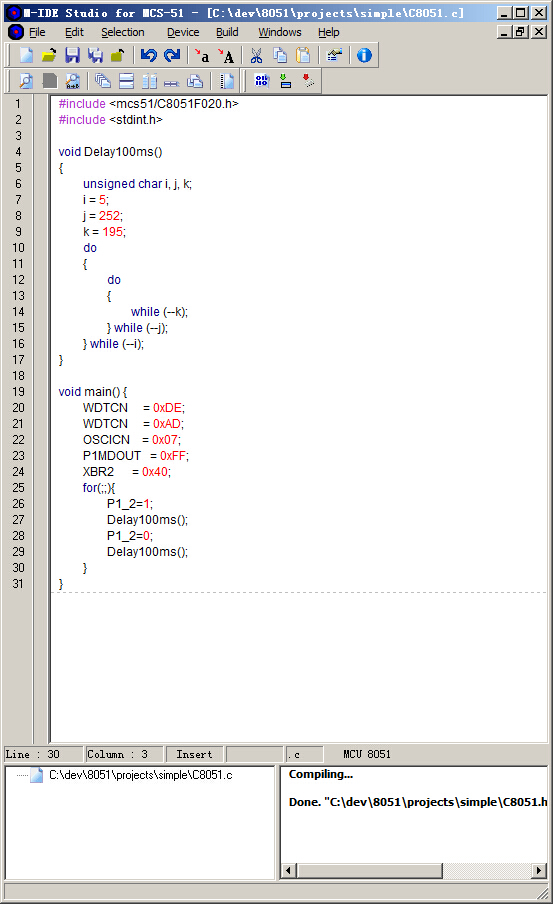Undo the last edit
This screenshot has height=904, width=553.
tap(149, 55)
